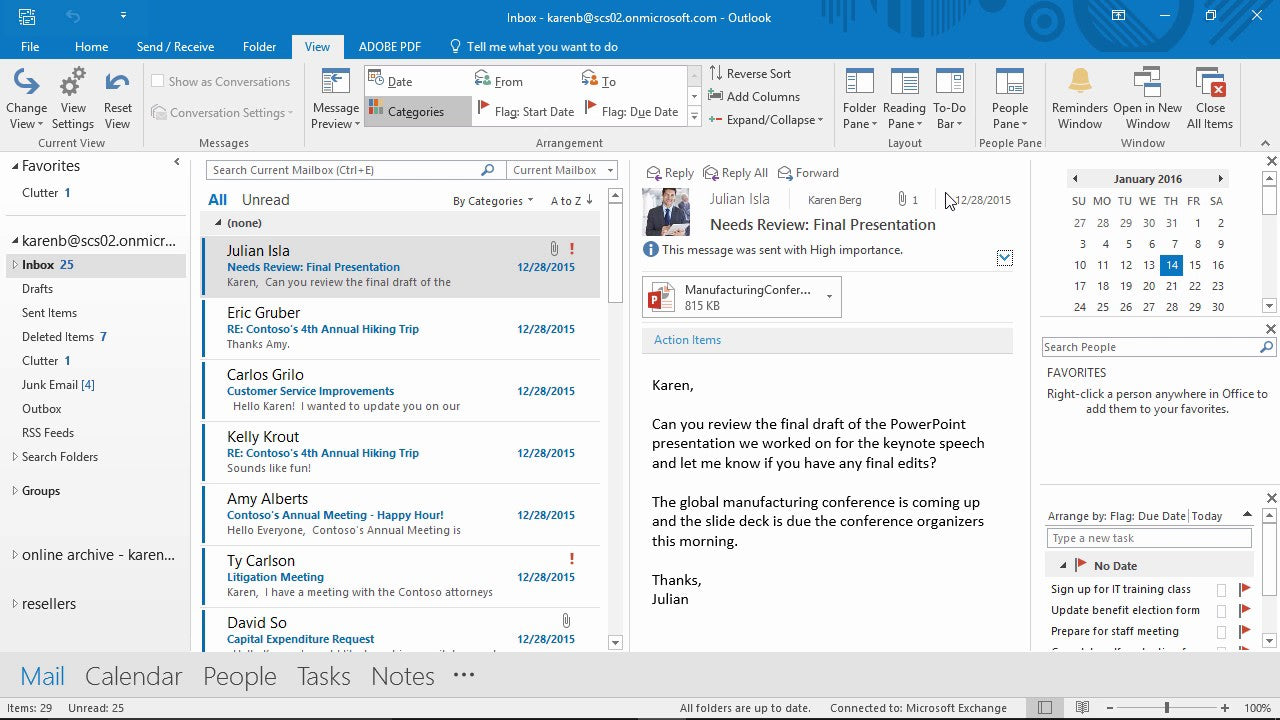Open the ADOBE PDF tab
Image resolution: width=1280 pixels, height=720 pixels.
(390, 46)
